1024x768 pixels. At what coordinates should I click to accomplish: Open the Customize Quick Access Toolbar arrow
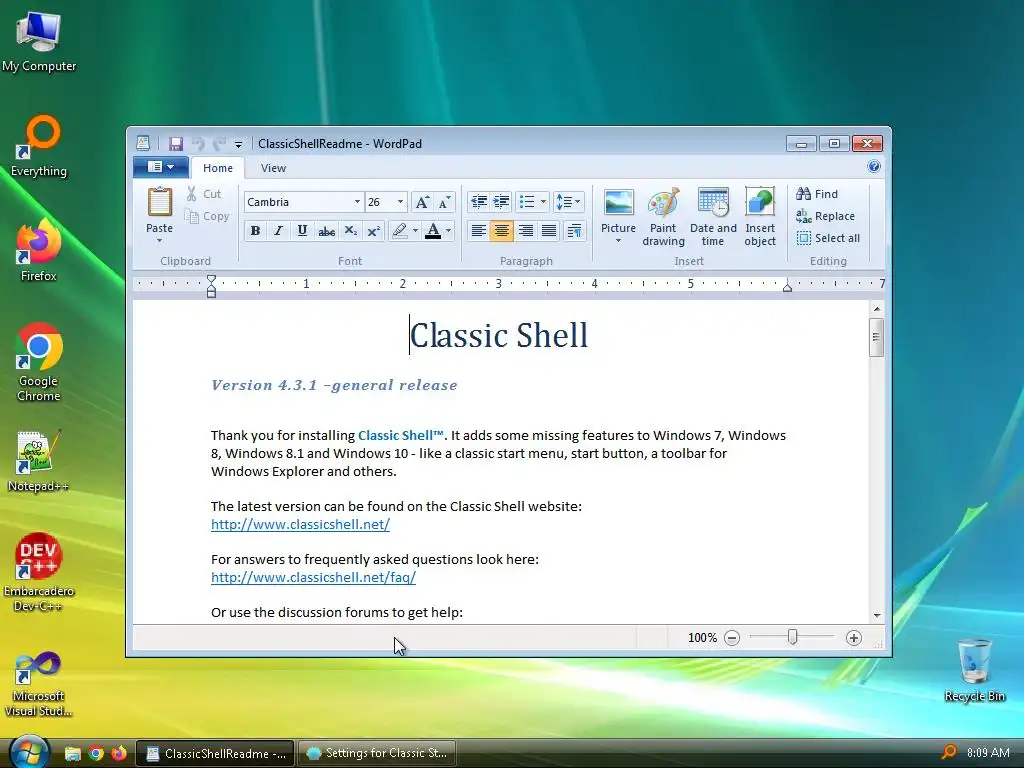(238, 144)
